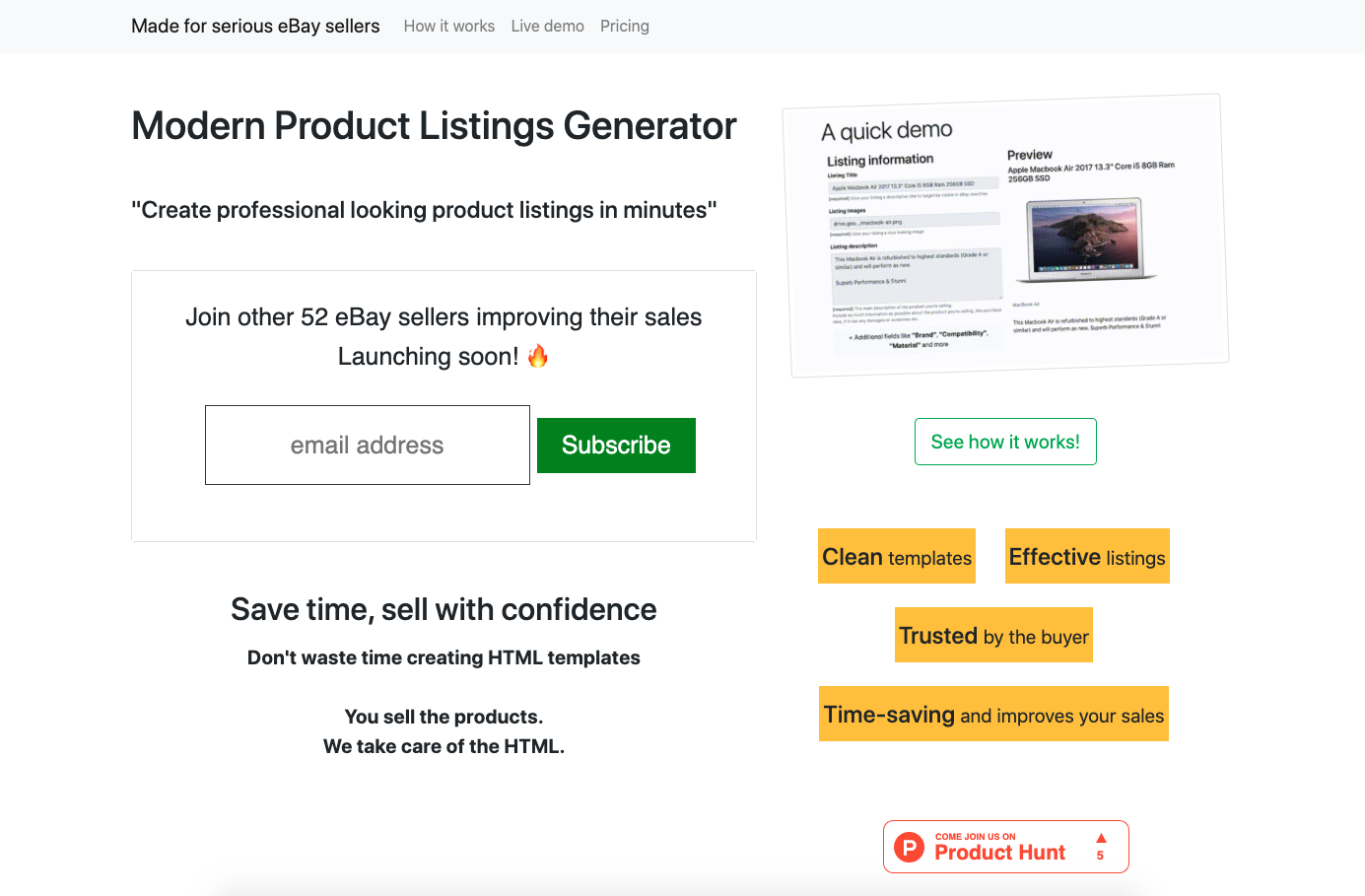Select the MacBook image inside the demo preview
The height and width of the screenshot is (896, 1365).
[x=1086, y=238]
